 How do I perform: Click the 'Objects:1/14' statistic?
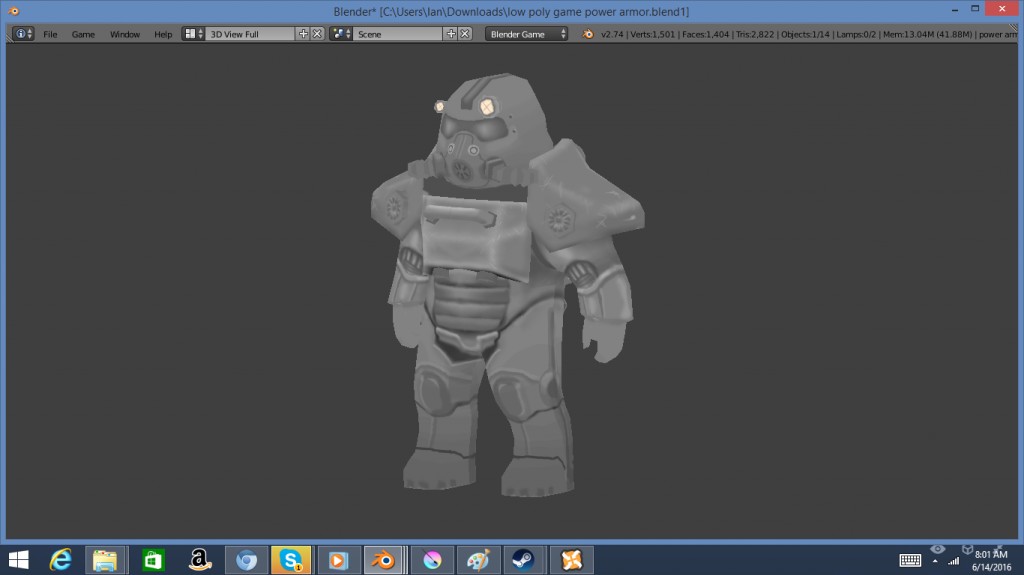(x=805, y=34)
